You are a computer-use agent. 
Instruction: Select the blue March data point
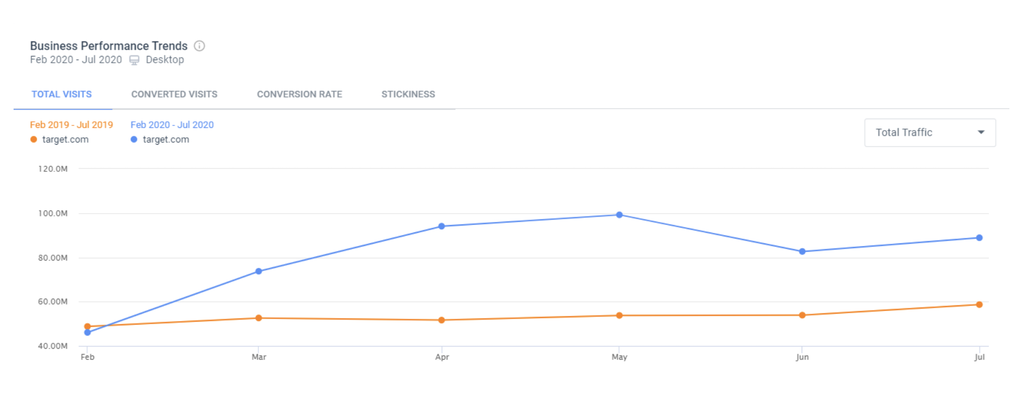pyautogui.click(x=259, y=271)
